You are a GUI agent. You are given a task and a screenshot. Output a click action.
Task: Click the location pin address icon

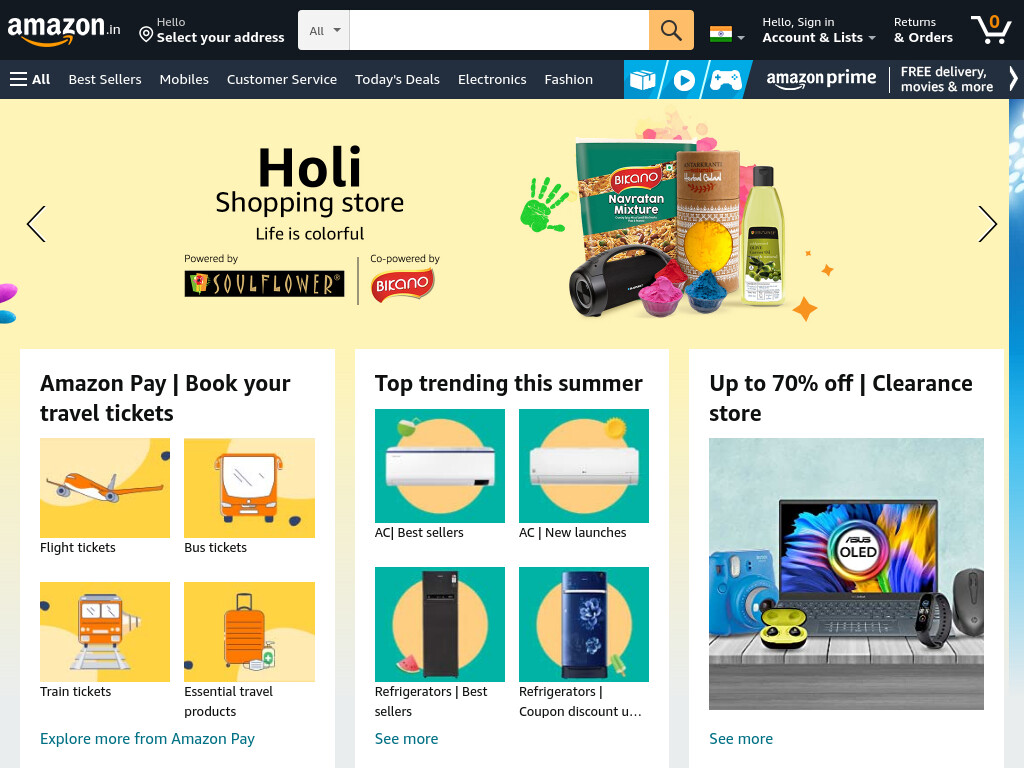click(146, 34)
